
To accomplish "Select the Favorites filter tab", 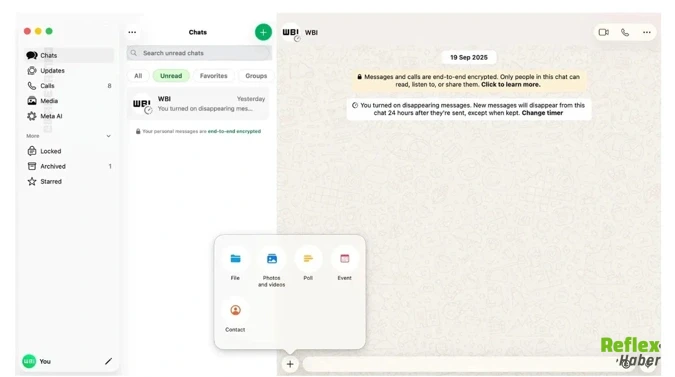I will pos(214,76).
